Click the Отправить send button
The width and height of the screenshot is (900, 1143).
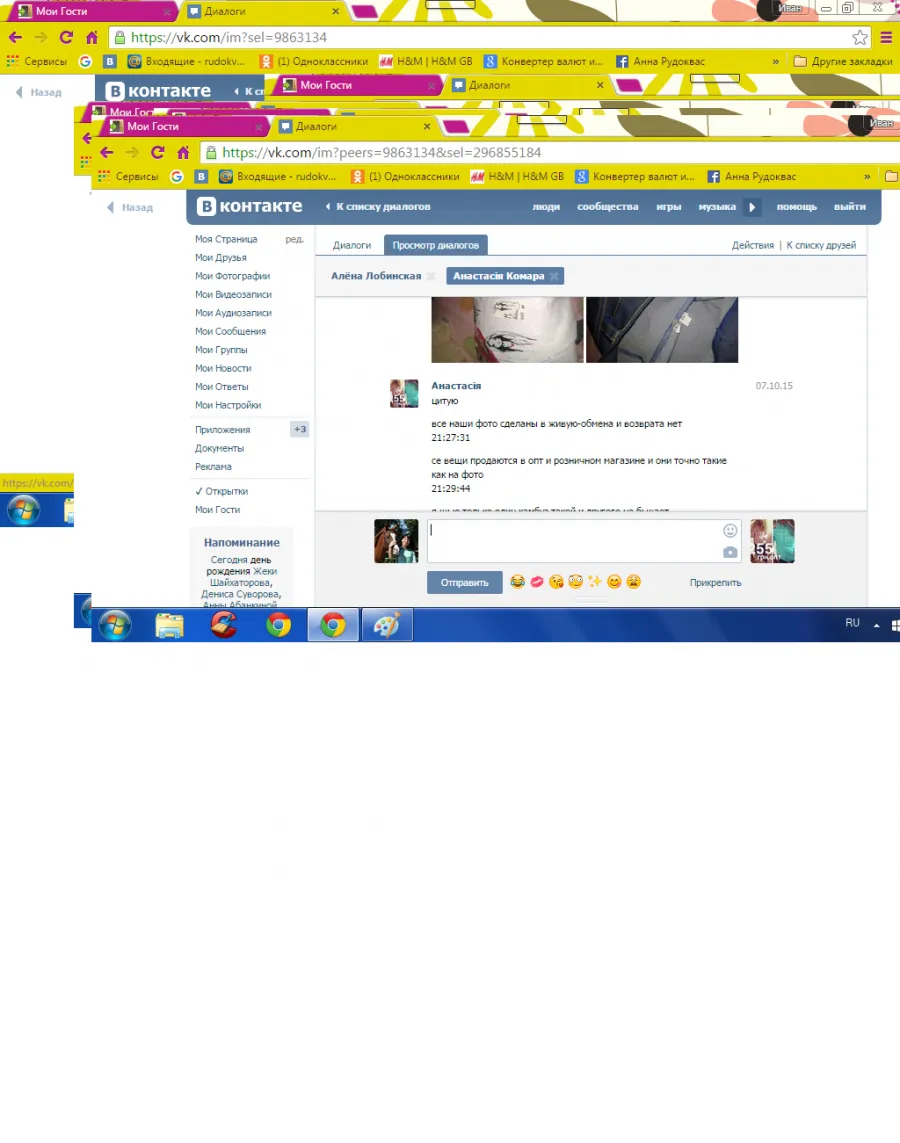click(464, 582)
